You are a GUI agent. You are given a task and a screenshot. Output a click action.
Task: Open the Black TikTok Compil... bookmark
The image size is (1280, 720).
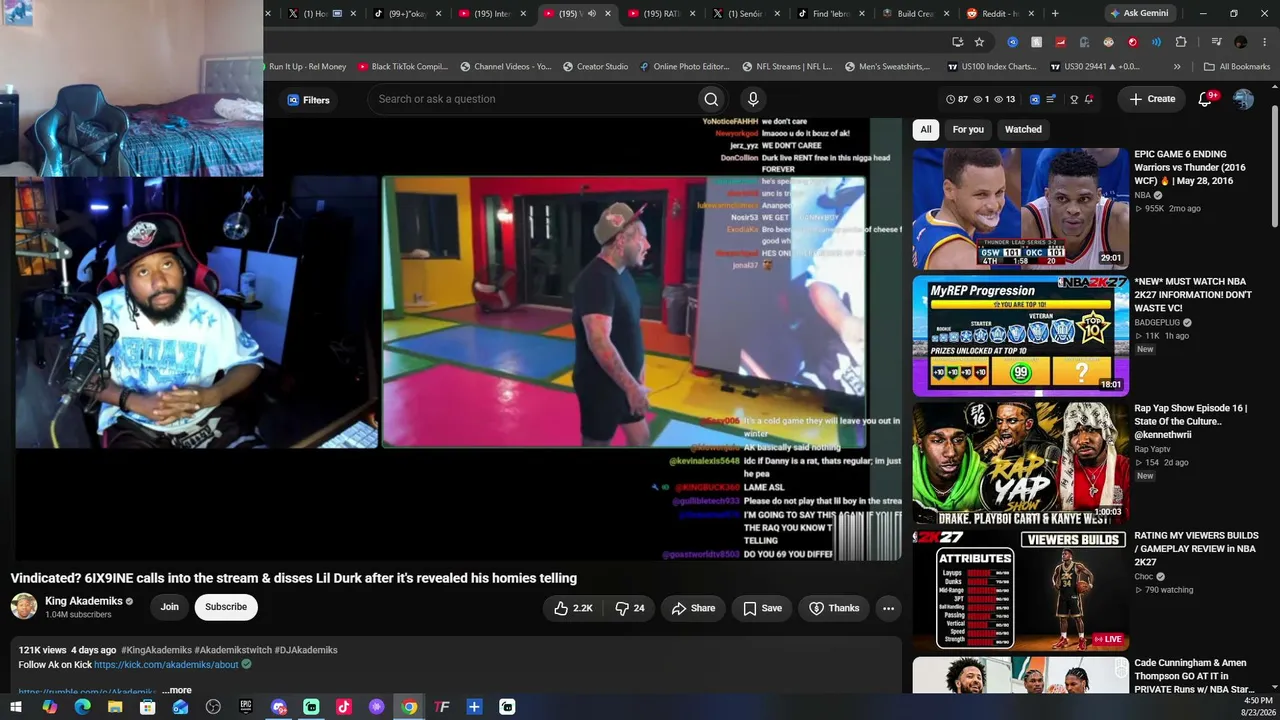click(403, 67)
